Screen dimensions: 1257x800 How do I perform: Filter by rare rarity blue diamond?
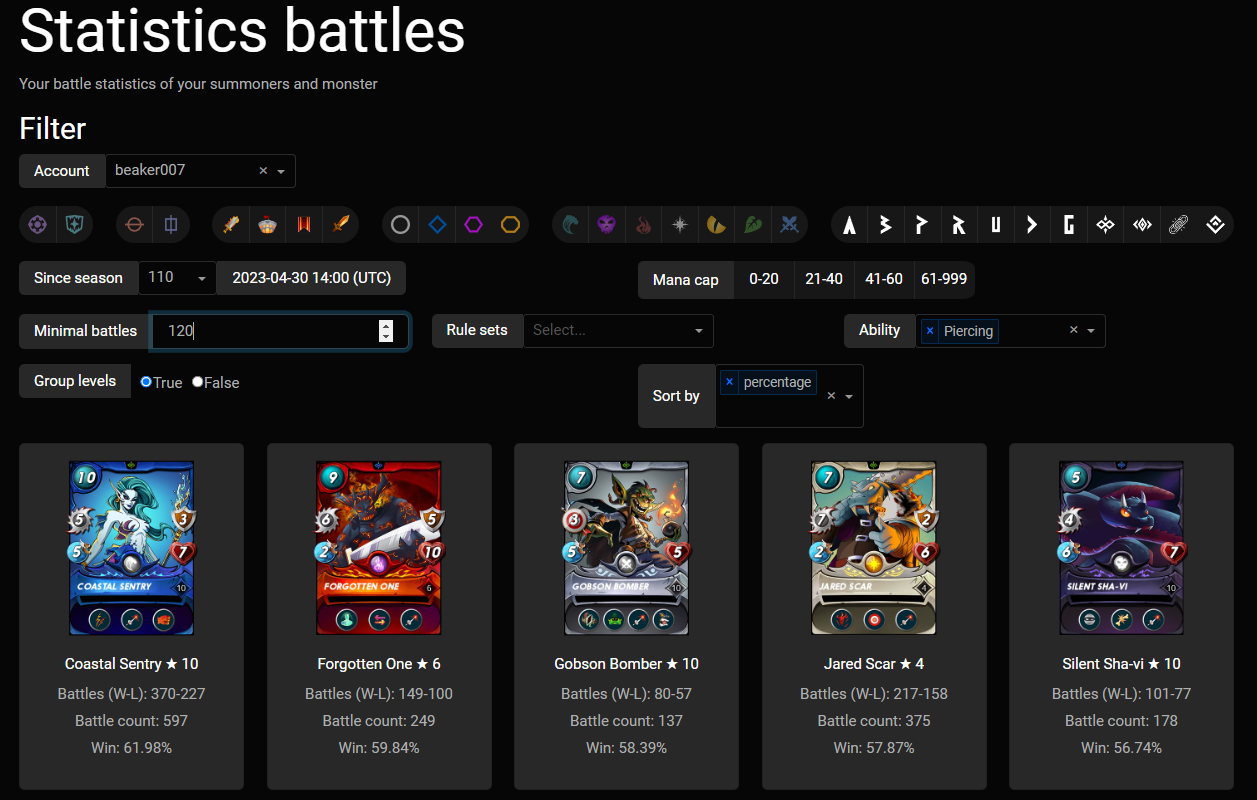pos(437,225)
